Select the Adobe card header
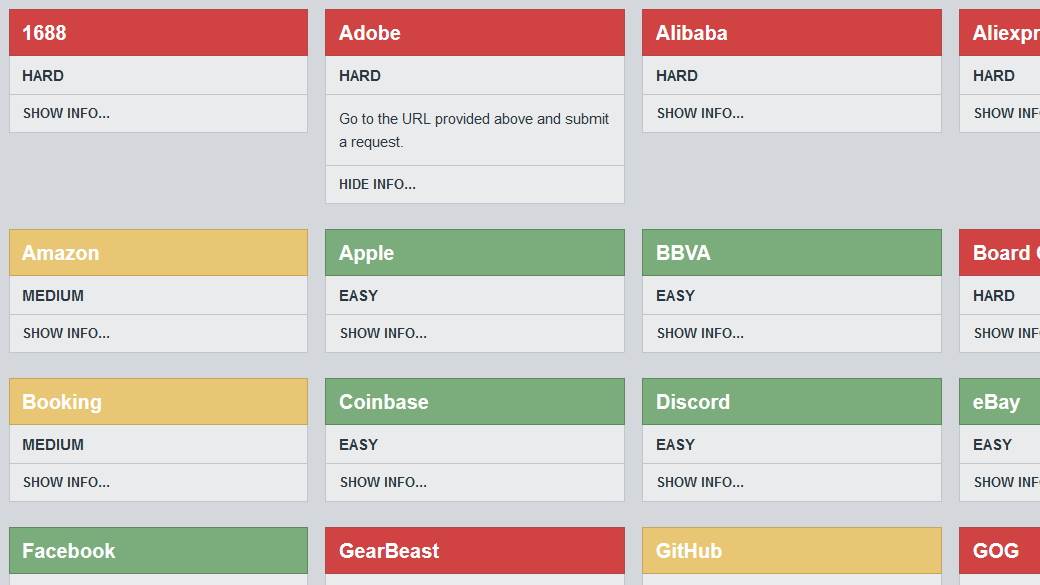Image resolution: width=1040 pixels, height=585 pixels. pos(474,32)
